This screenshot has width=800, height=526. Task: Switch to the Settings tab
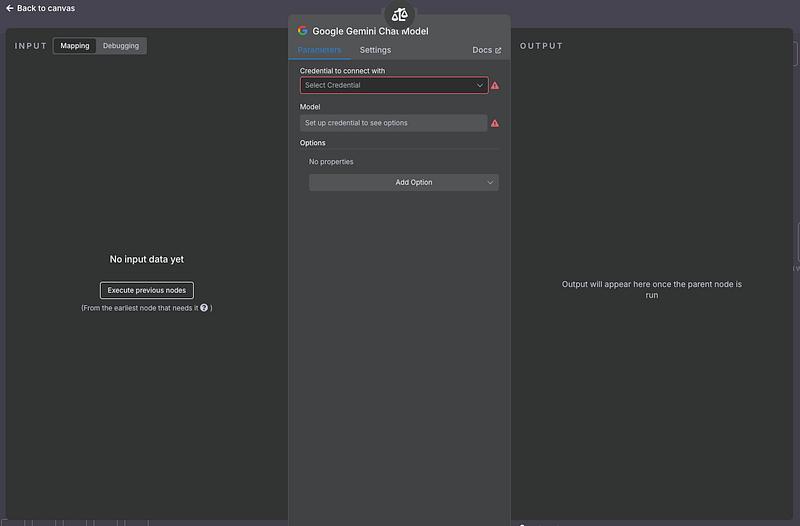pos(375,50)
